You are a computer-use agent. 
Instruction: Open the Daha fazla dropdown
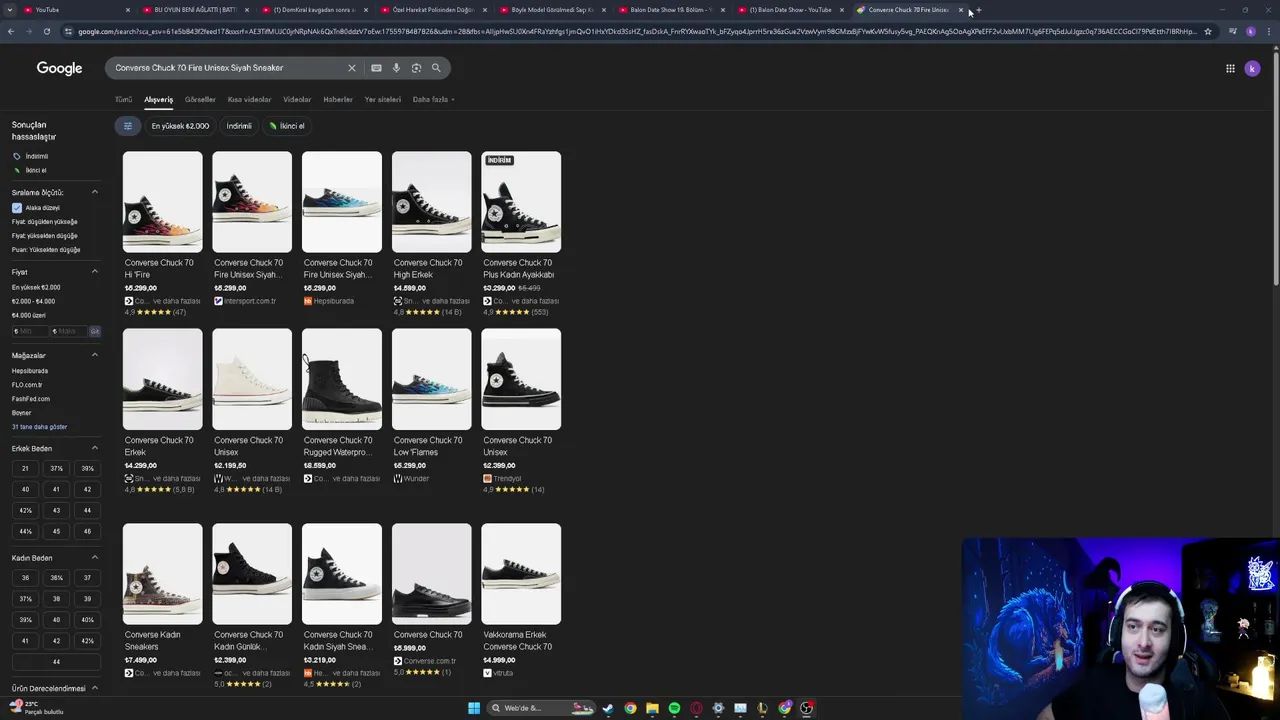click(x=433, y=100)
